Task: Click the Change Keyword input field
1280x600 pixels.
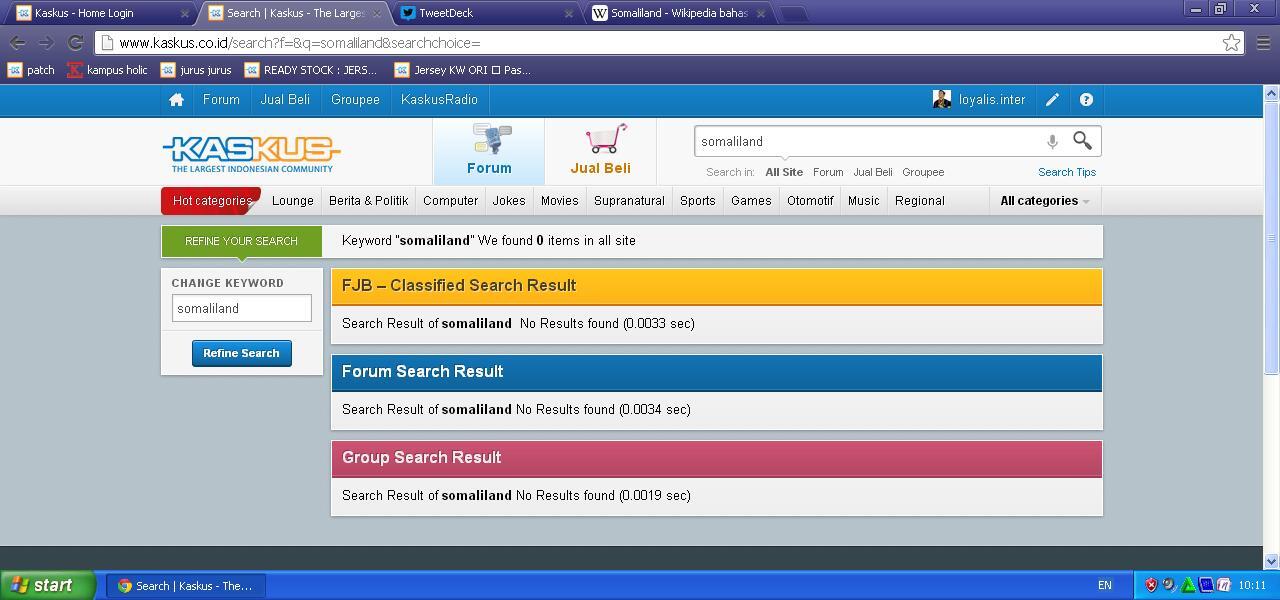Action: [x=241, y=308]
